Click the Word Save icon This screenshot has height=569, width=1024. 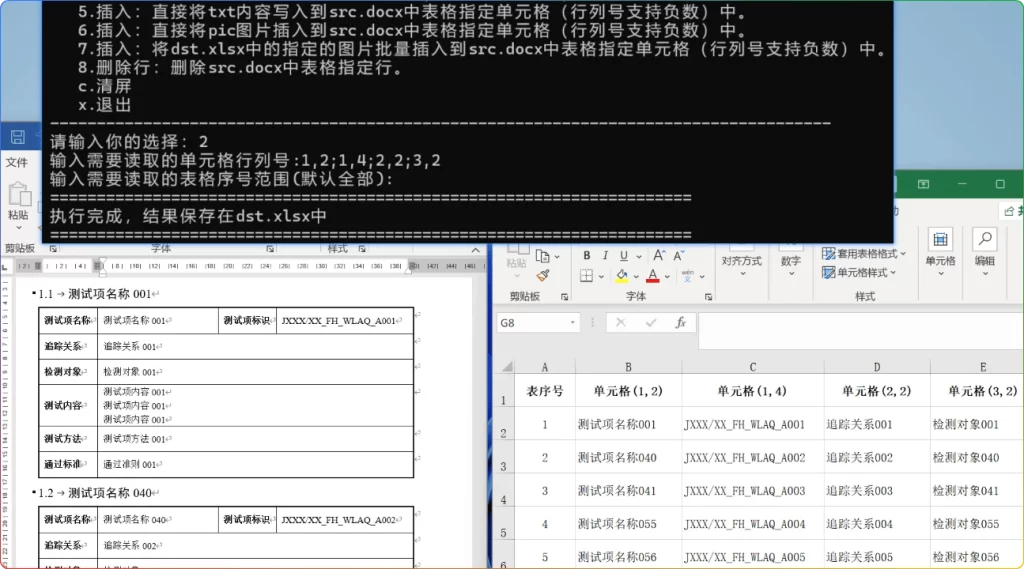17,137
